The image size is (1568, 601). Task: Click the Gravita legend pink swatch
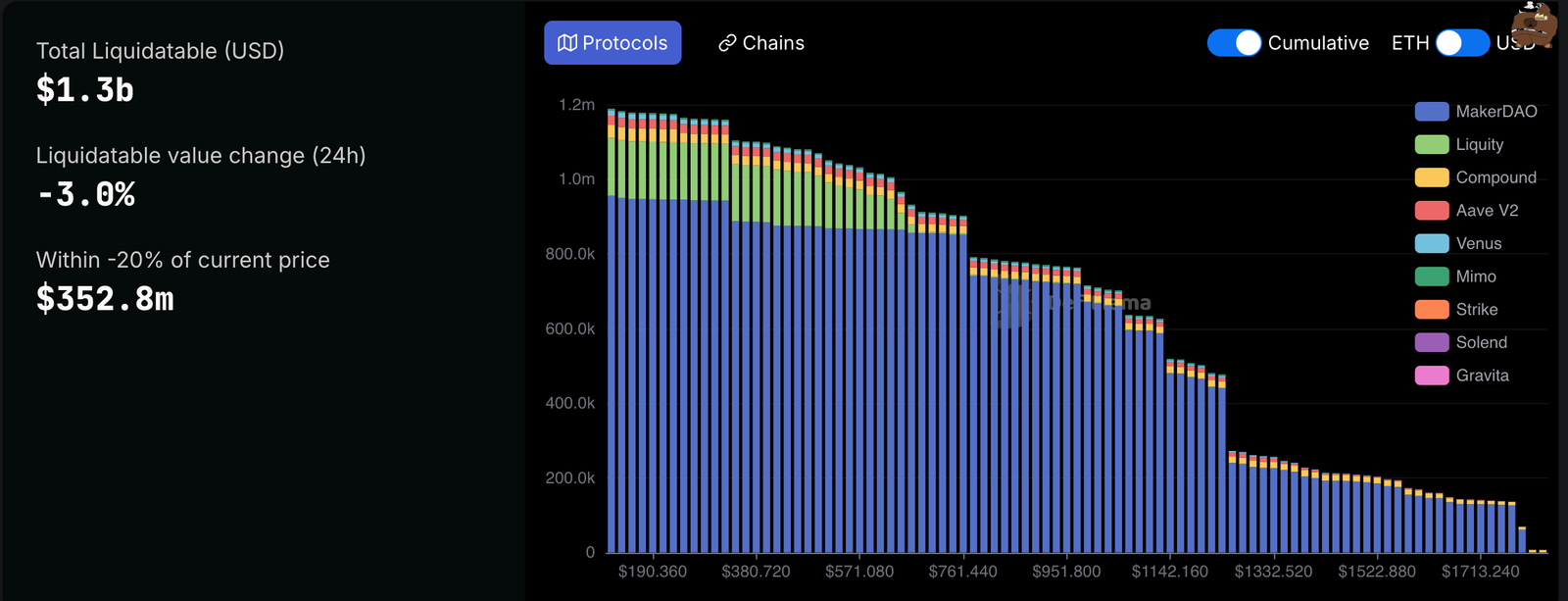click(1432, 376)
